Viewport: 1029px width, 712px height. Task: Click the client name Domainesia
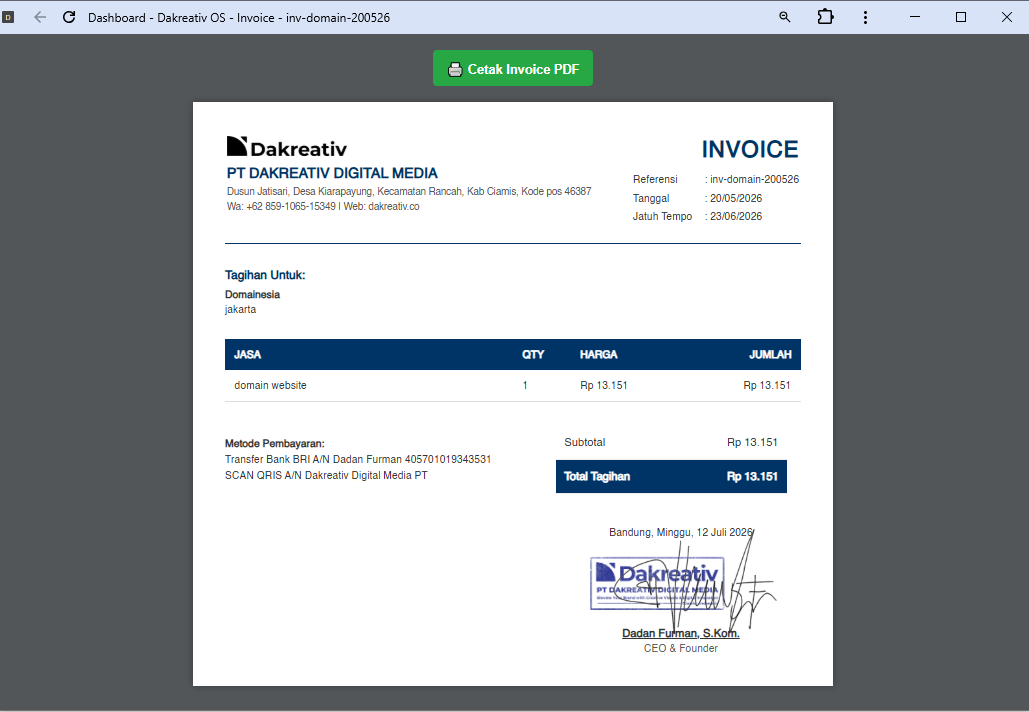[253, 295]
